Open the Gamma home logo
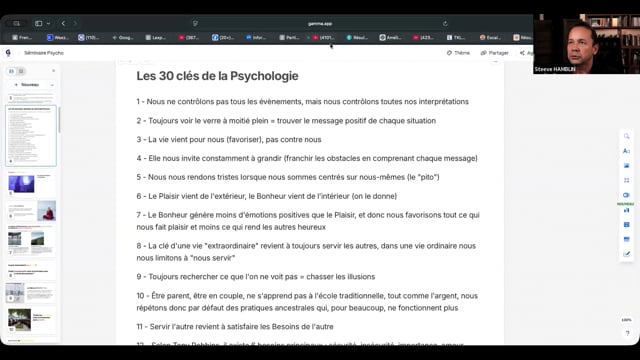 [8, 53]
